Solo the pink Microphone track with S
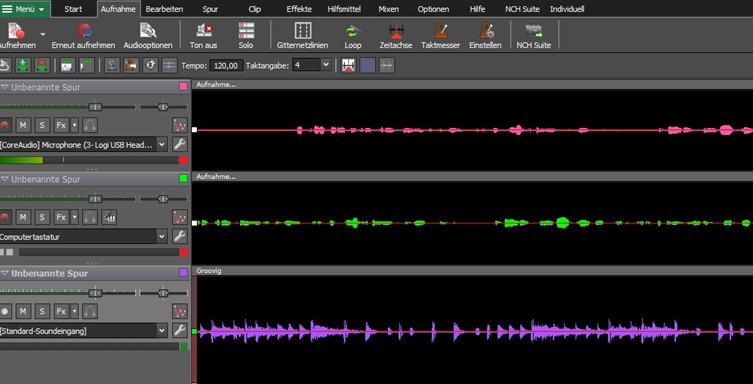The image size is (753, 384). coord(42,125)
